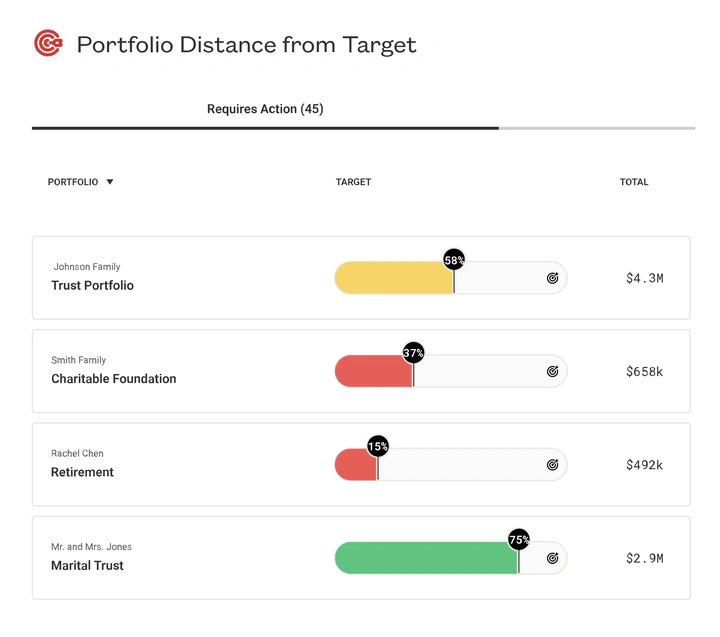The width and height of the screenshot is (720, 637).
Task: Select the 58% marker badge
Action: click(454, 260)
